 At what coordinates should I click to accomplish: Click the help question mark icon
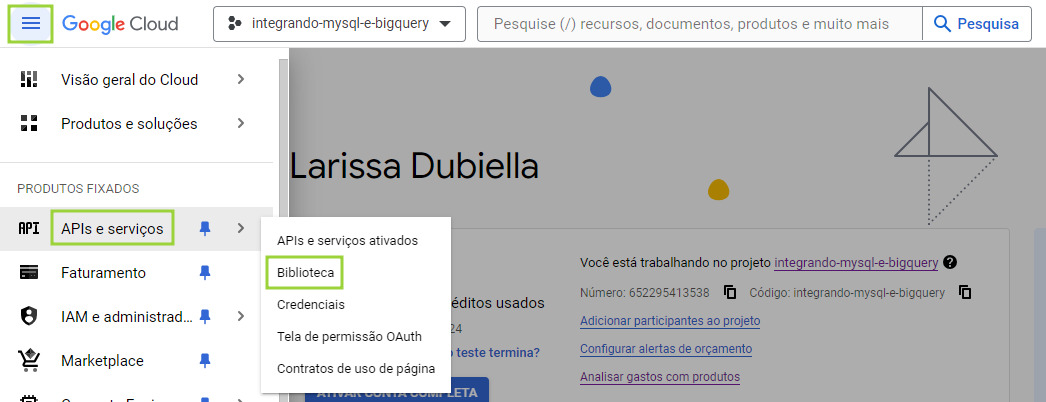coord(951,263)
